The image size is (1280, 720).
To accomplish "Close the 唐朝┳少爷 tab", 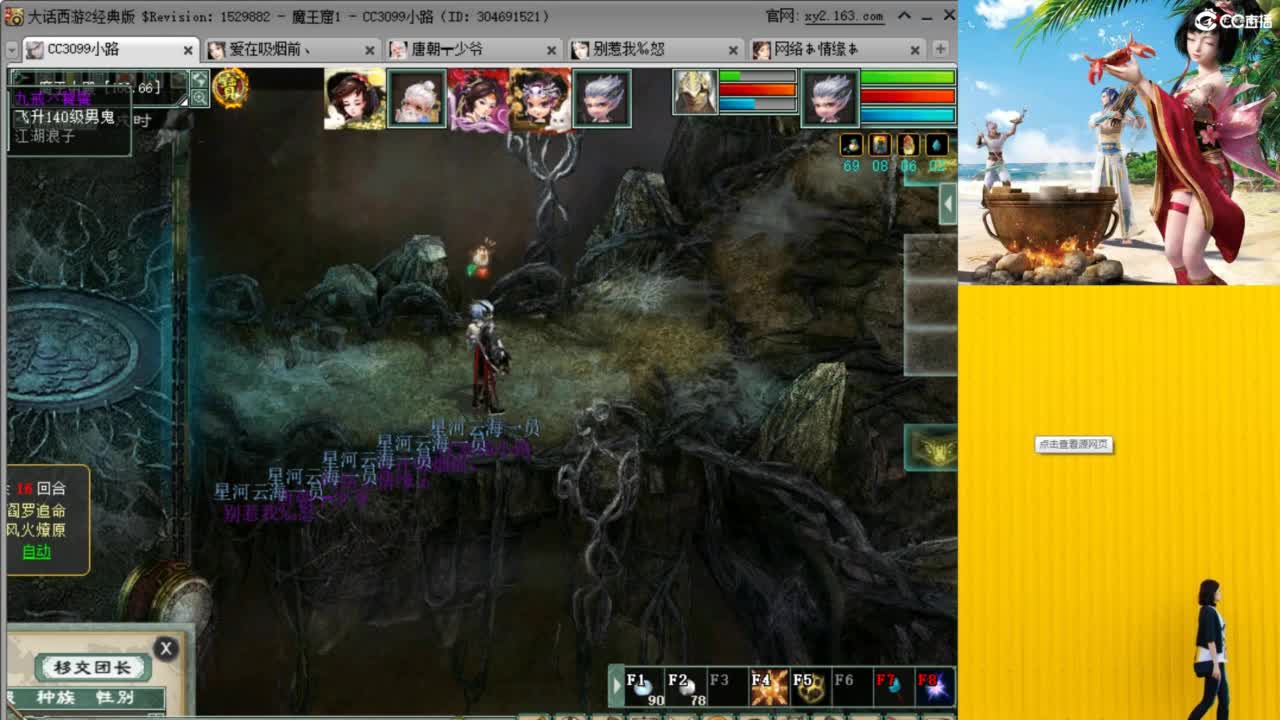I will pos(552,50).
